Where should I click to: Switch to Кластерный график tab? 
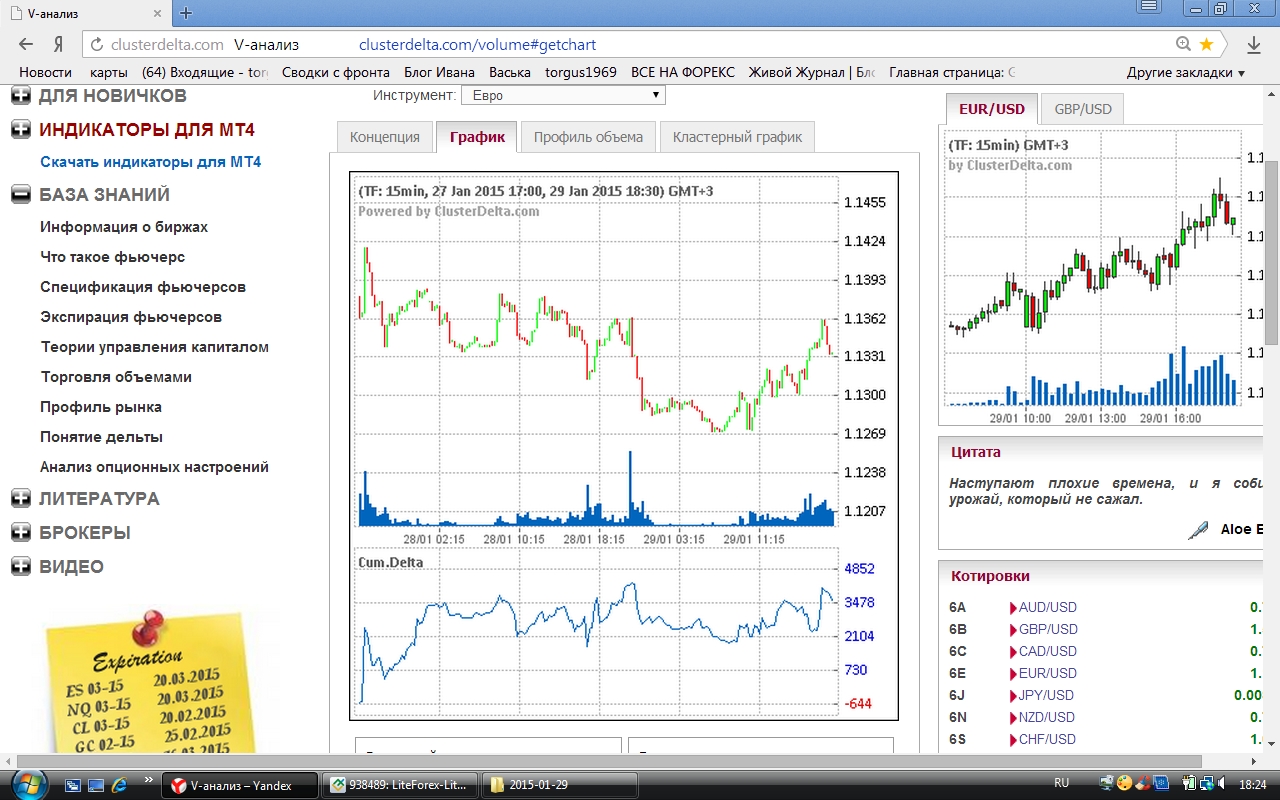(737, 137)
